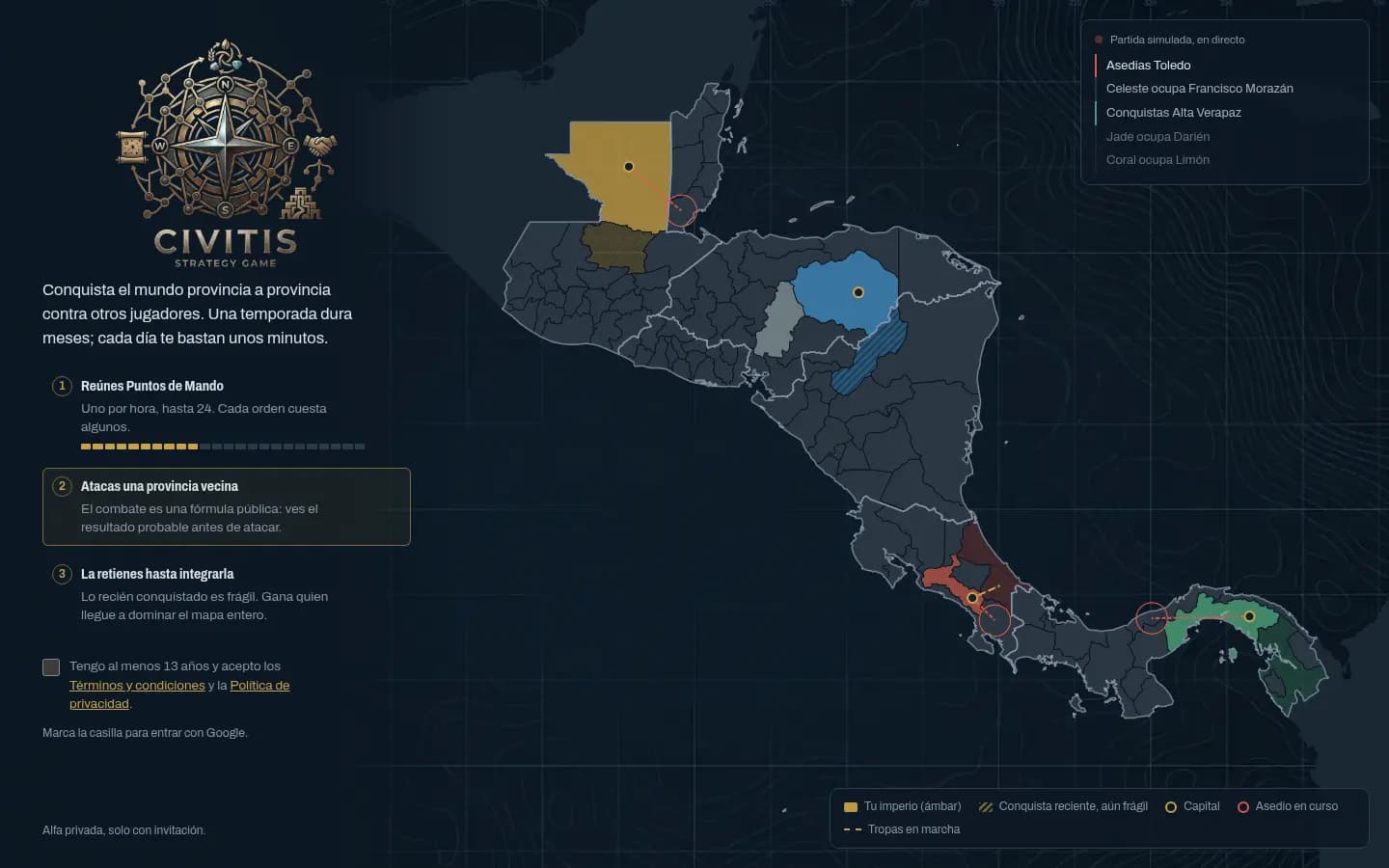Screen dimensions: 1389x868
Task: Click the amber Tu imperio legend swatch
Action: pyautogui.click(x=851, y=807)
